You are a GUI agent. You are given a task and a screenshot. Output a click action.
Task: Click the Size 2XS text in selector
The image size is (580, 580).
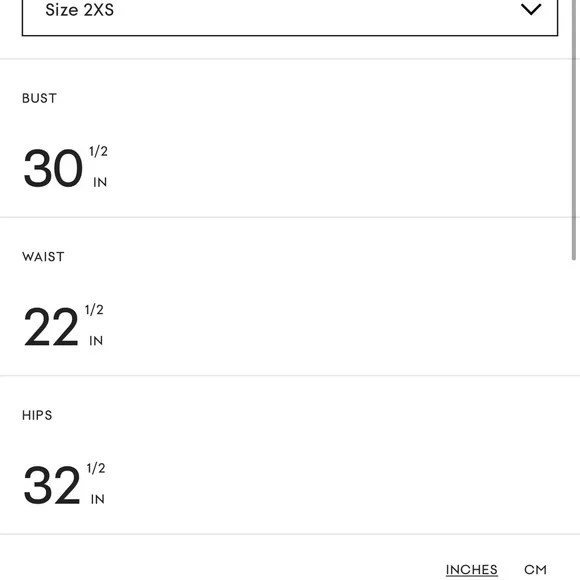click(80, 10)
